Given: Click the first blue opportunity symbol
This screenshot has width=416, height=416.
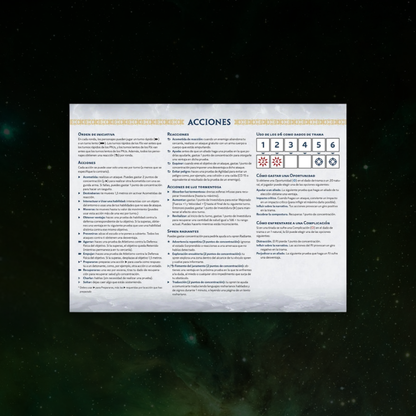Looking at the screenshot, I should point(319,162).
